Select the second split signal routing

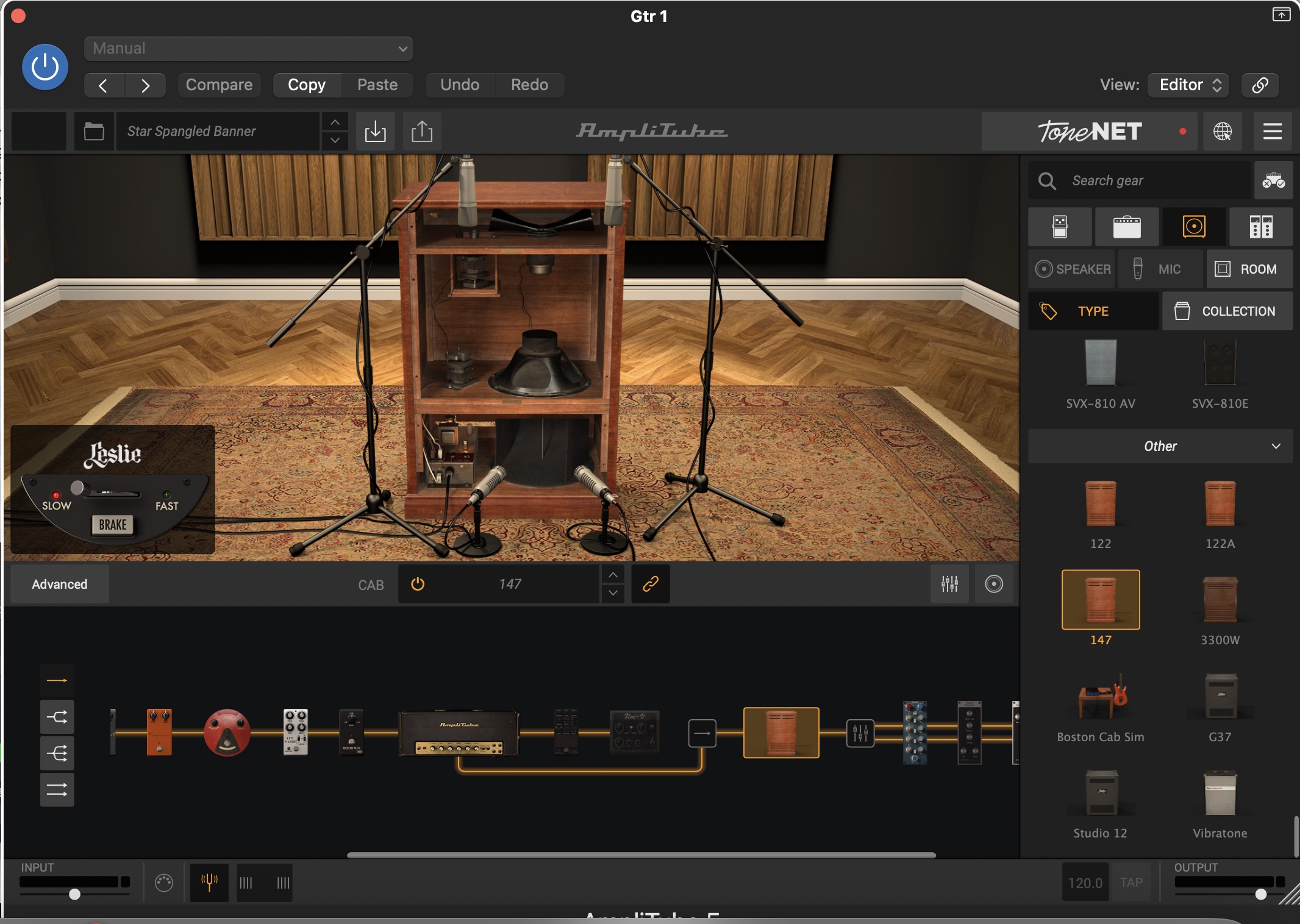(57, 717)
